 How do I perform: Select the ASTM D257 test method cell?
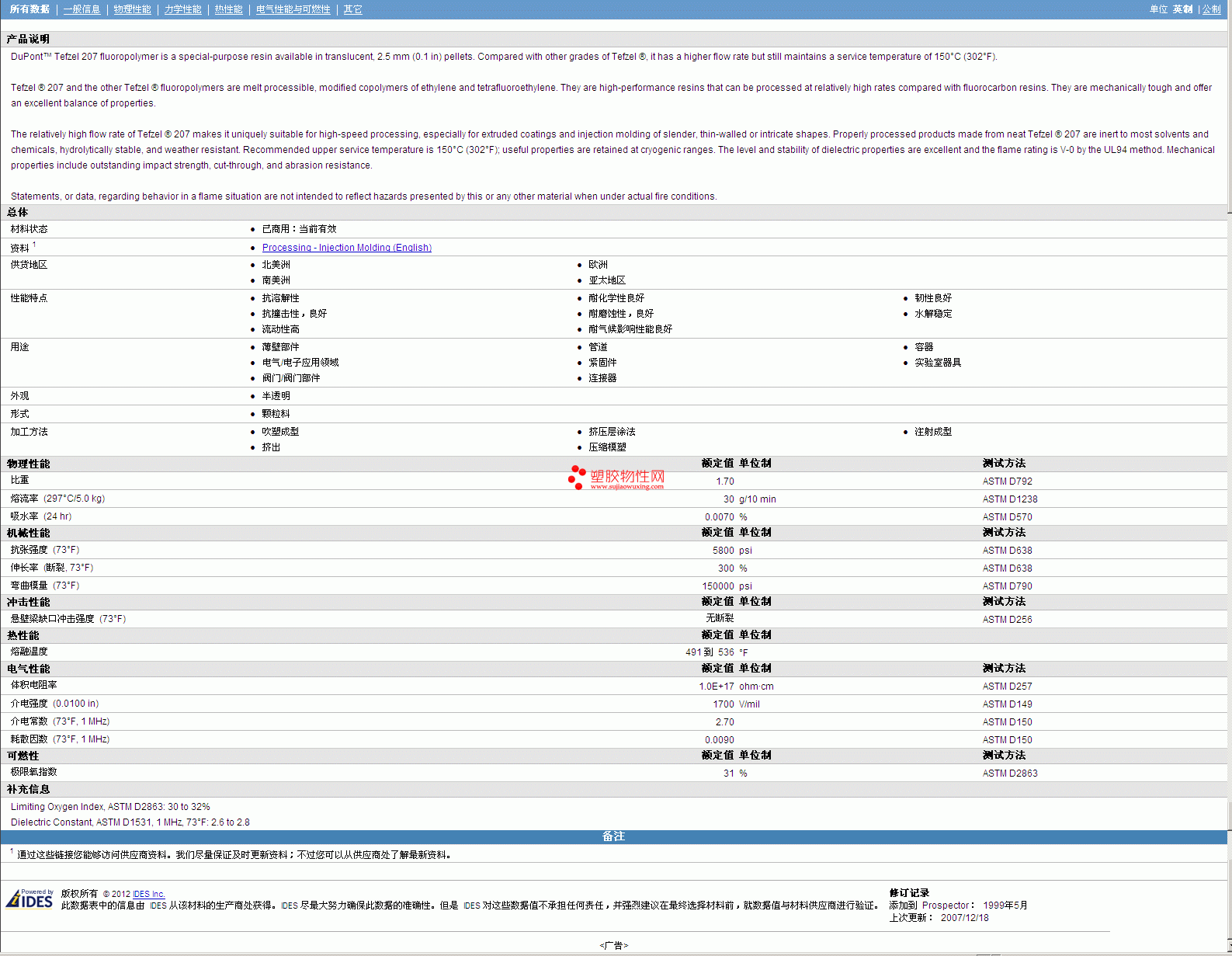[x=1007, y=687]
